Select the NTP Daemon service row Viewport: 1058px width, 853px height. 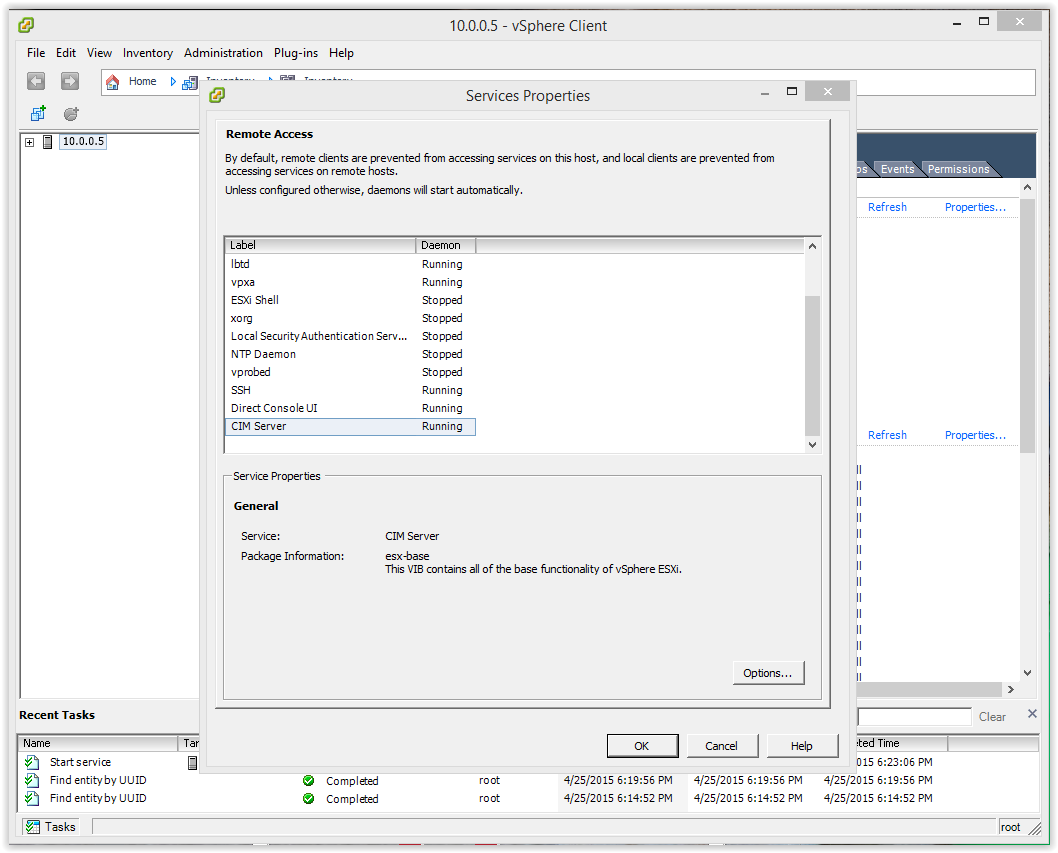click(350, 354)
